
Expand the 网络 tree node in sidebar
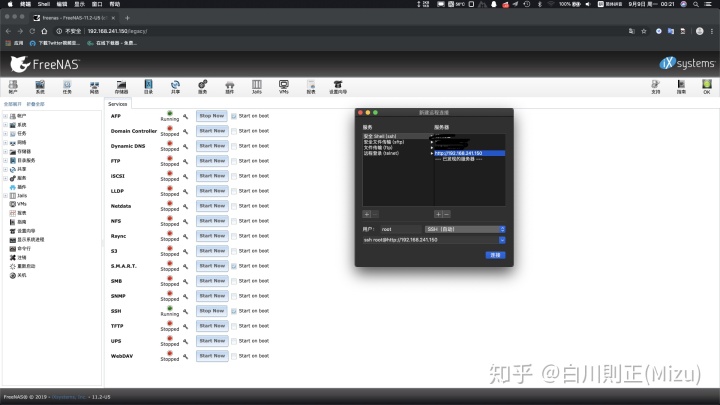point(6,143)
